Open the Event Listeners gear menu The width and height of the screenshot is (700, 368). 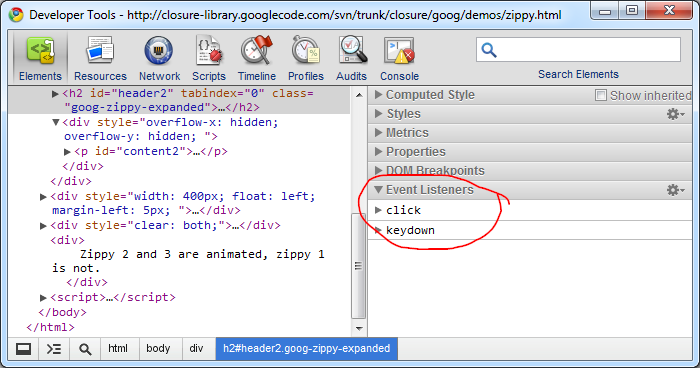pyautogui.click(x=675, y=190)
